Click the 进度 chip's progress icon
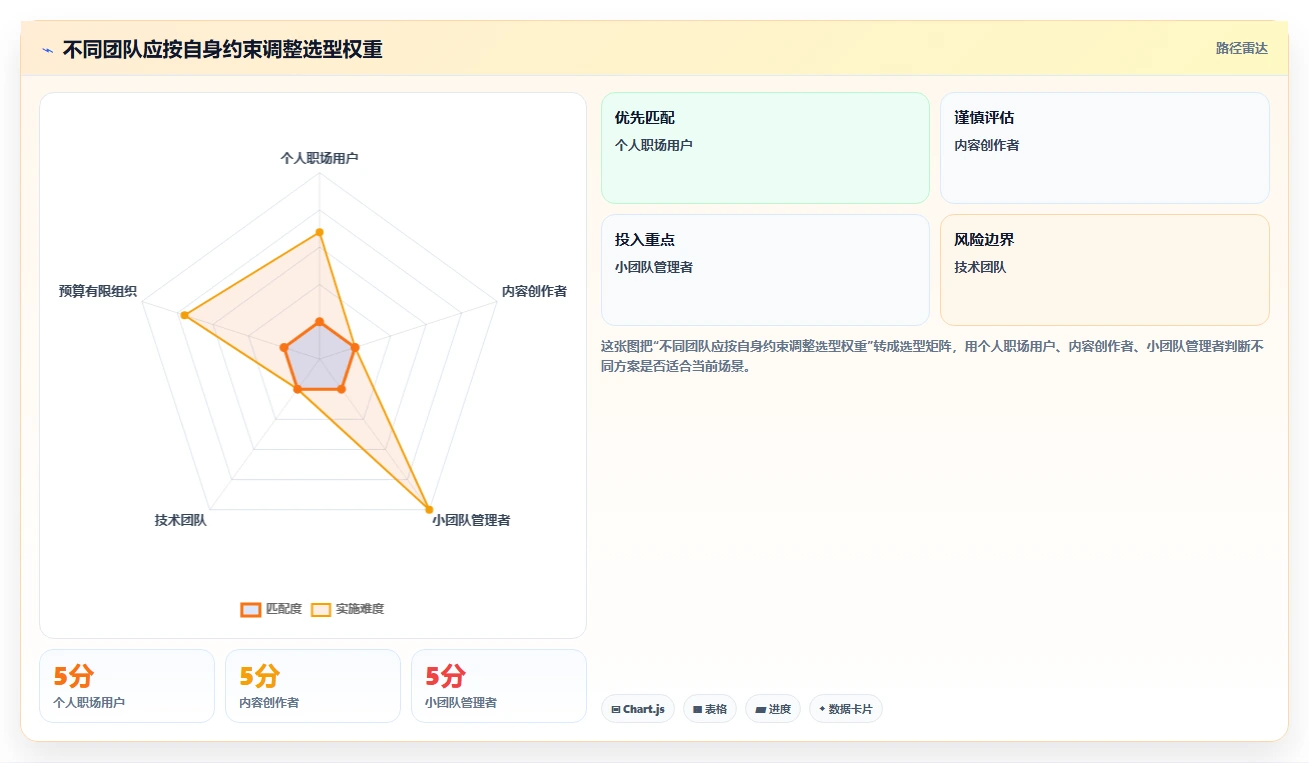This screenshot has height=763, width=1309. click(x=760, y=709)
